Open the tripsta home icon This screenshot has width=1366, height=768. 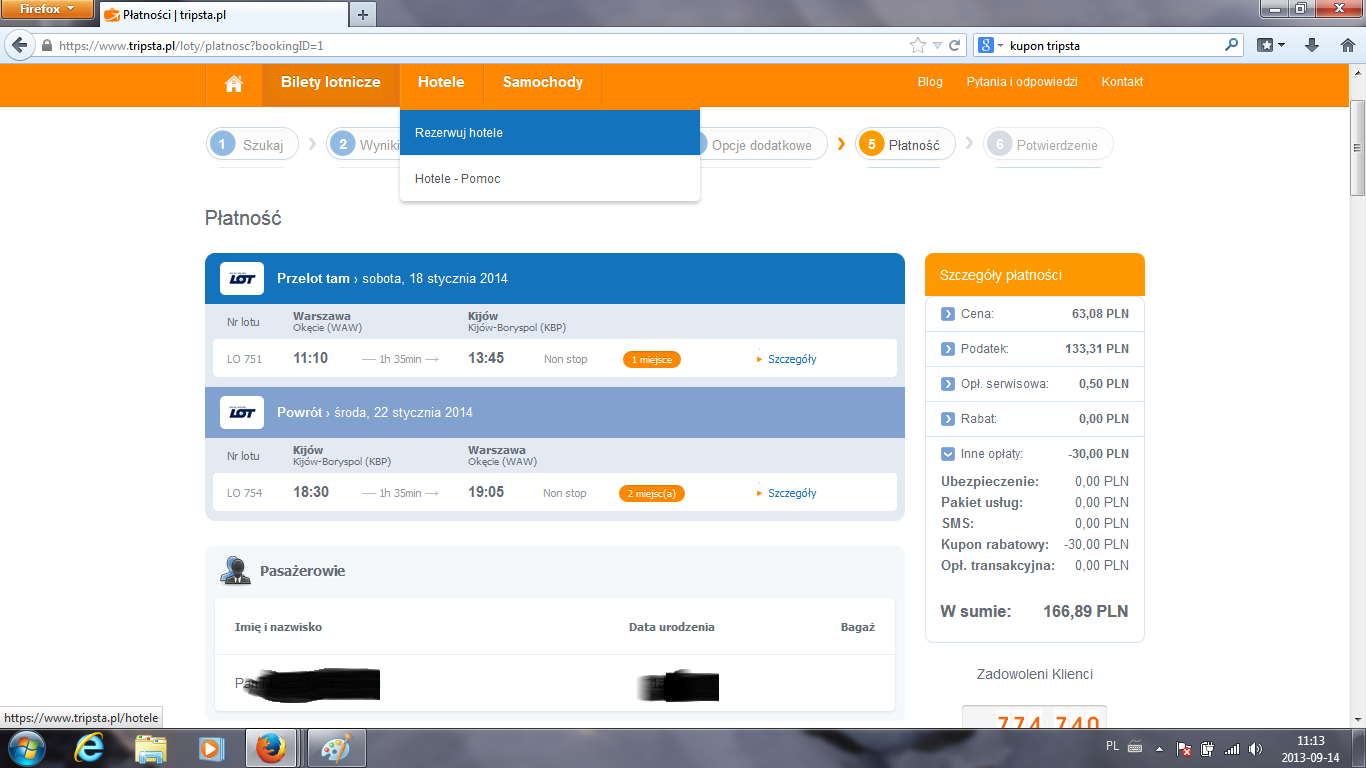[234, 84]
